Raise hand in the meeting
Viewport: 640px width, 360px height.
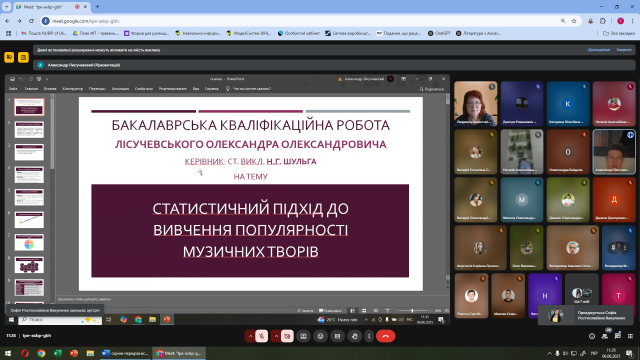355,336
